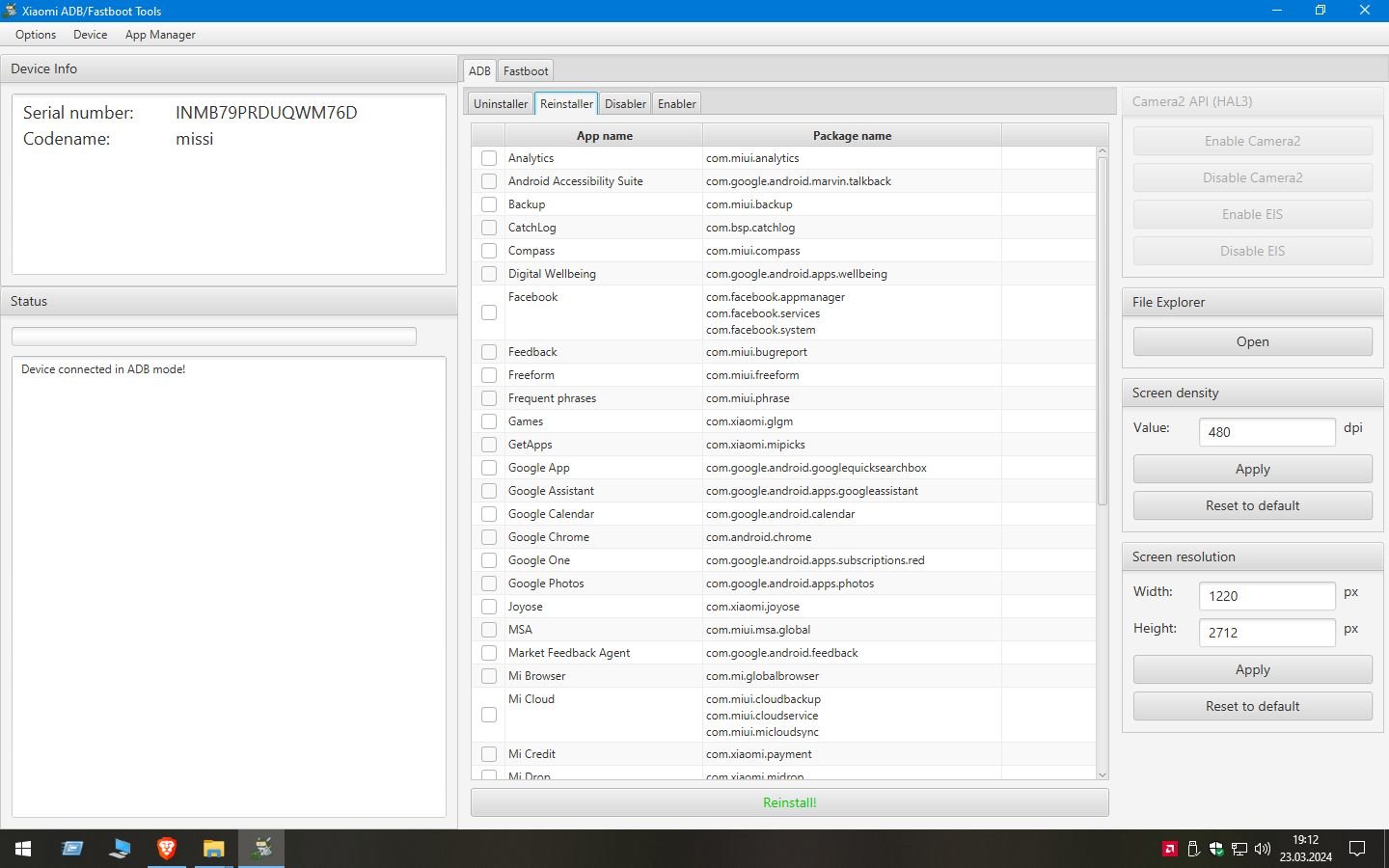
Task: Switch to the Uninstaller tab
Action: coord(501,103)
